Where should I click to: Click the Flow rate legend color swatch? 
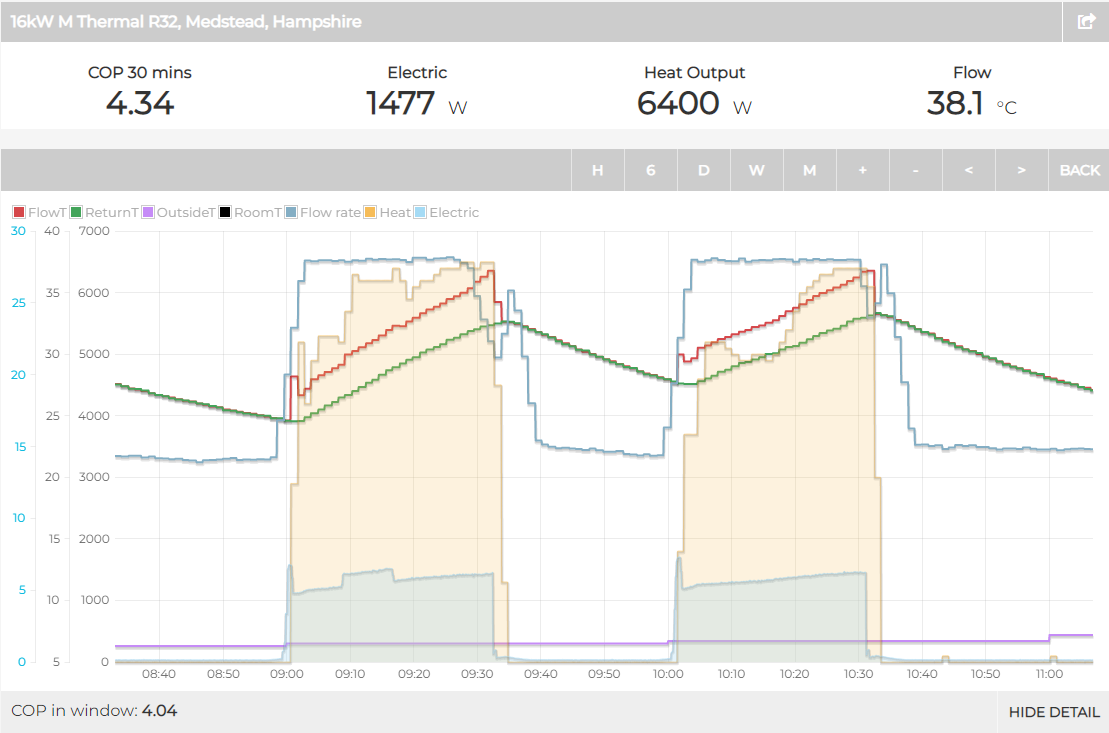point(291,212)
